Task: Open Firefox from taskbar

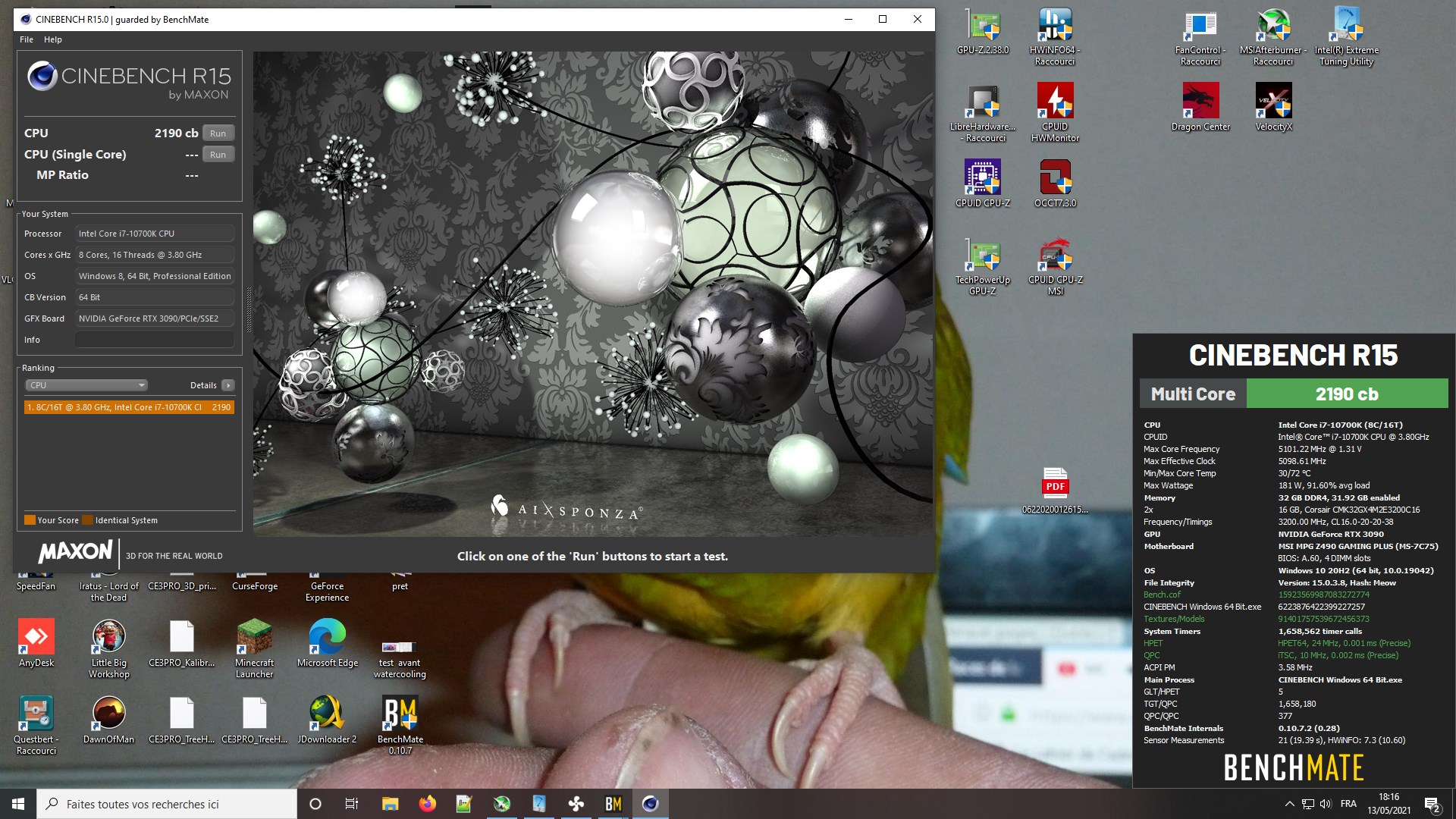Action: click(427, 804)
